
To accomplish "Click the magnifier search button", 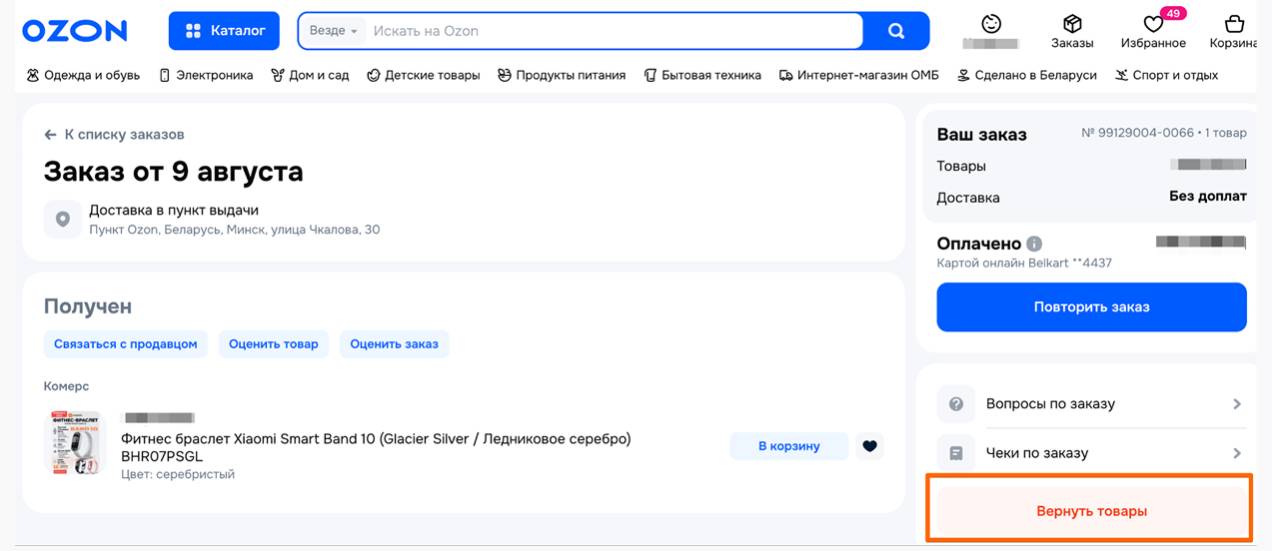I will 896,31.
